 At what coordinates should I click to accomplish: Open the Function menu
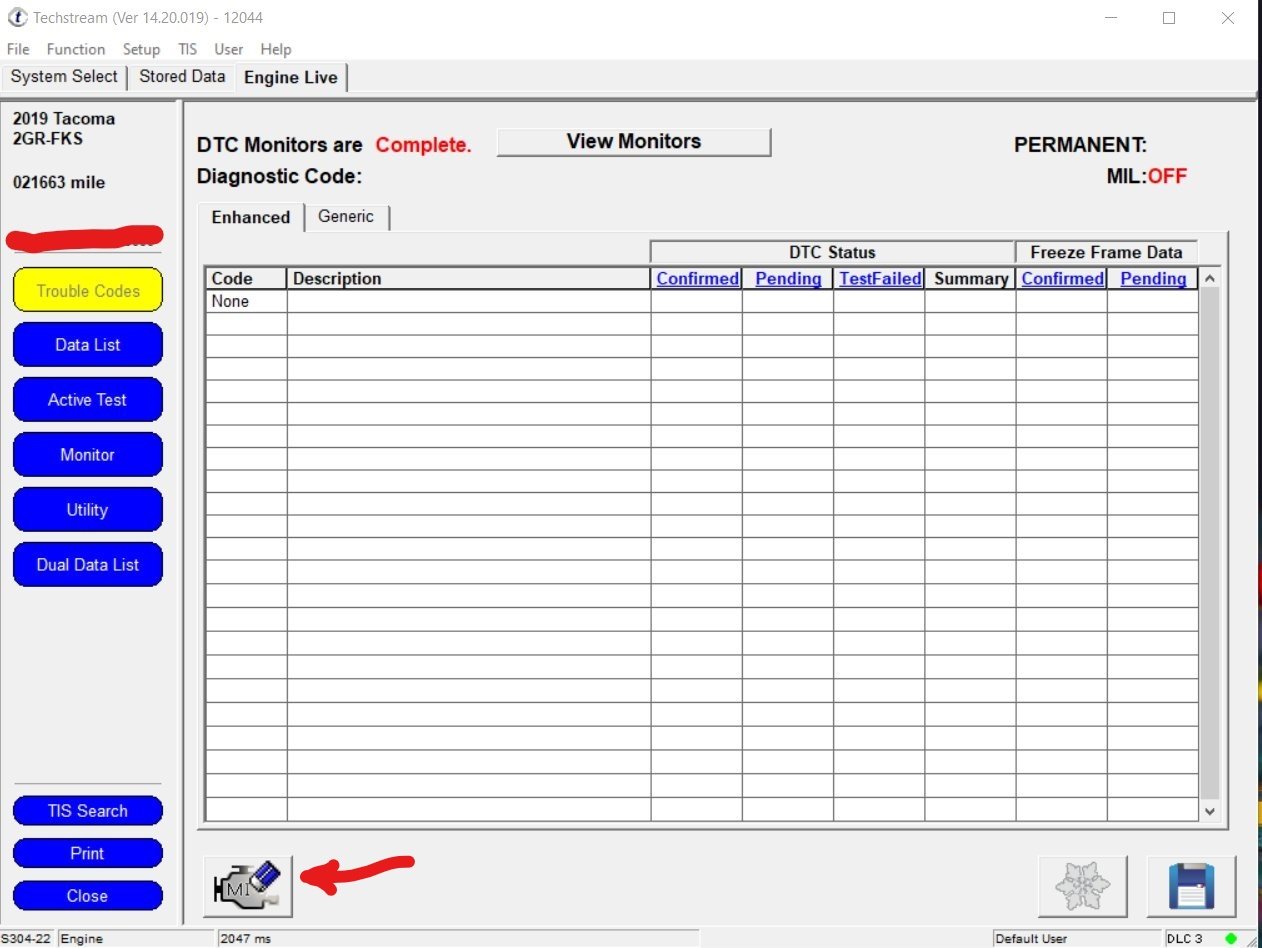click(x=76, y=49)
